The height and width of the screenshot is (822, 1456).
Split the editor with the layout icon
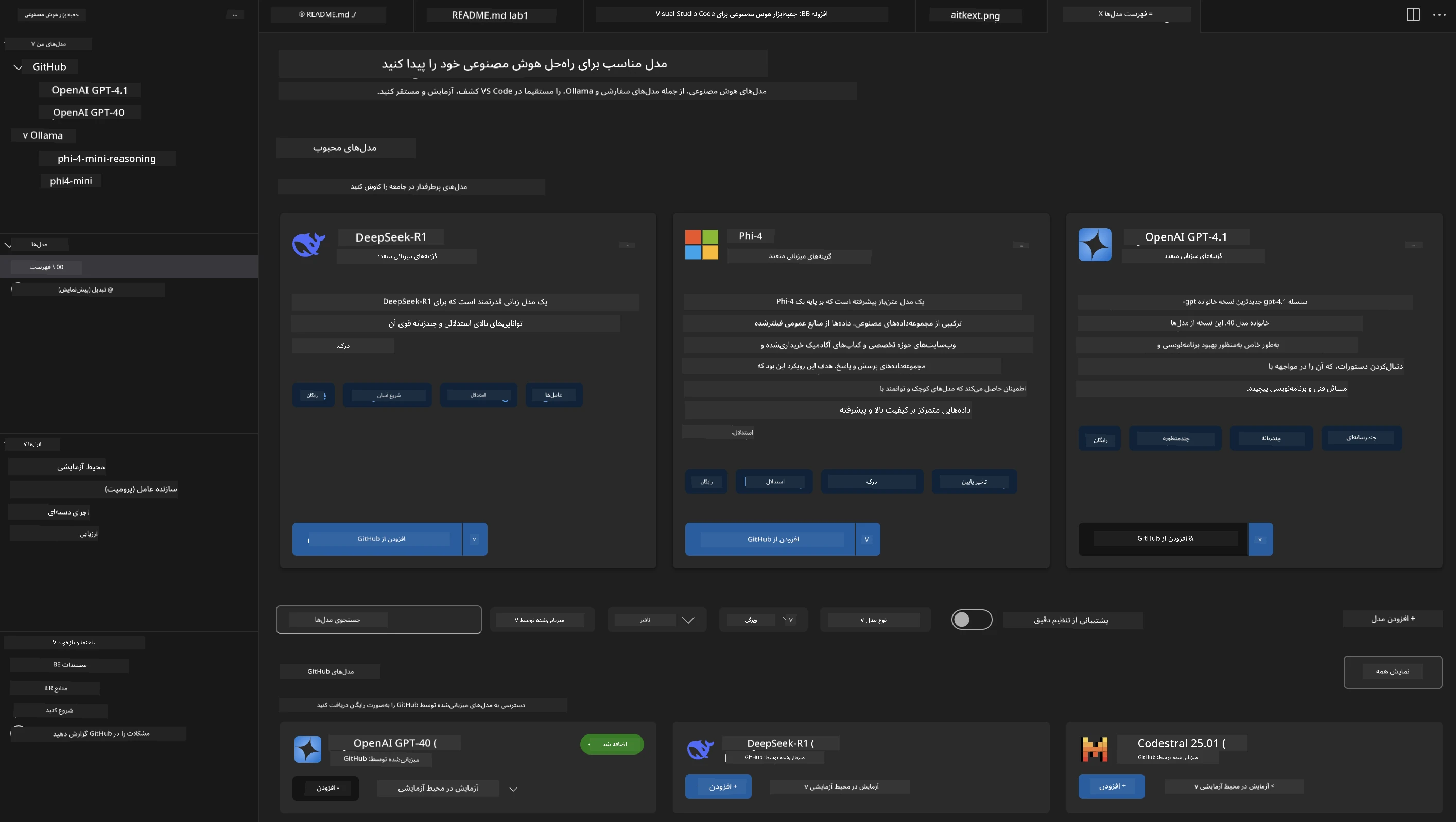click(1412, 15)
